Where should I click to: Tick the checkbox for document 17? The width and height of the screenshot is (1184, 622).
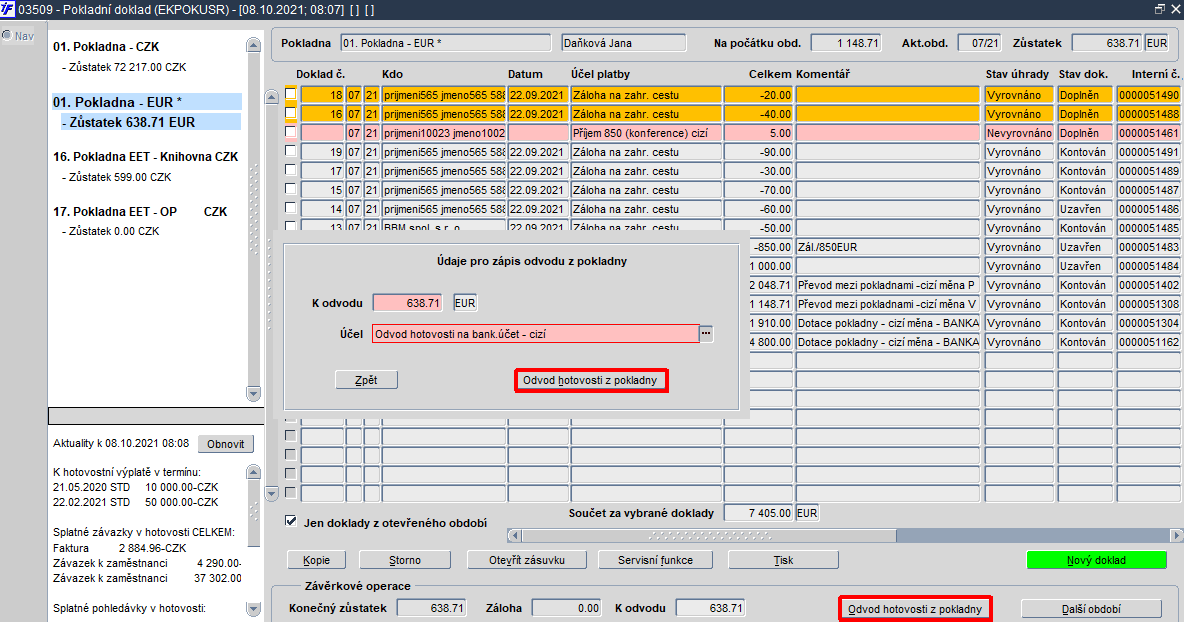291,169
